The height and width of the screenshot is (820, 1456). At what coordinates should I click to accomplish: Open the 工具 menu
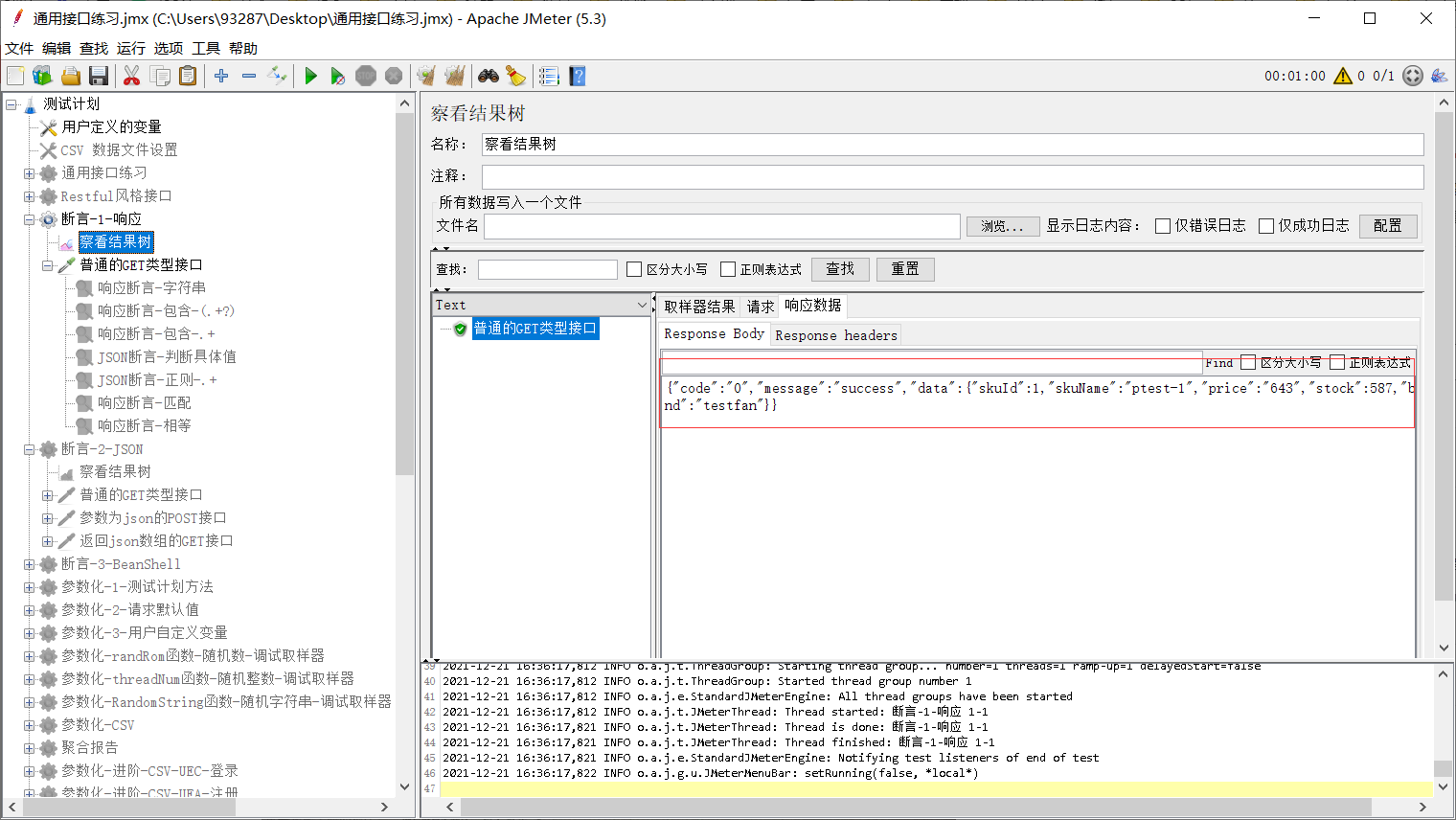coord(206,48)
